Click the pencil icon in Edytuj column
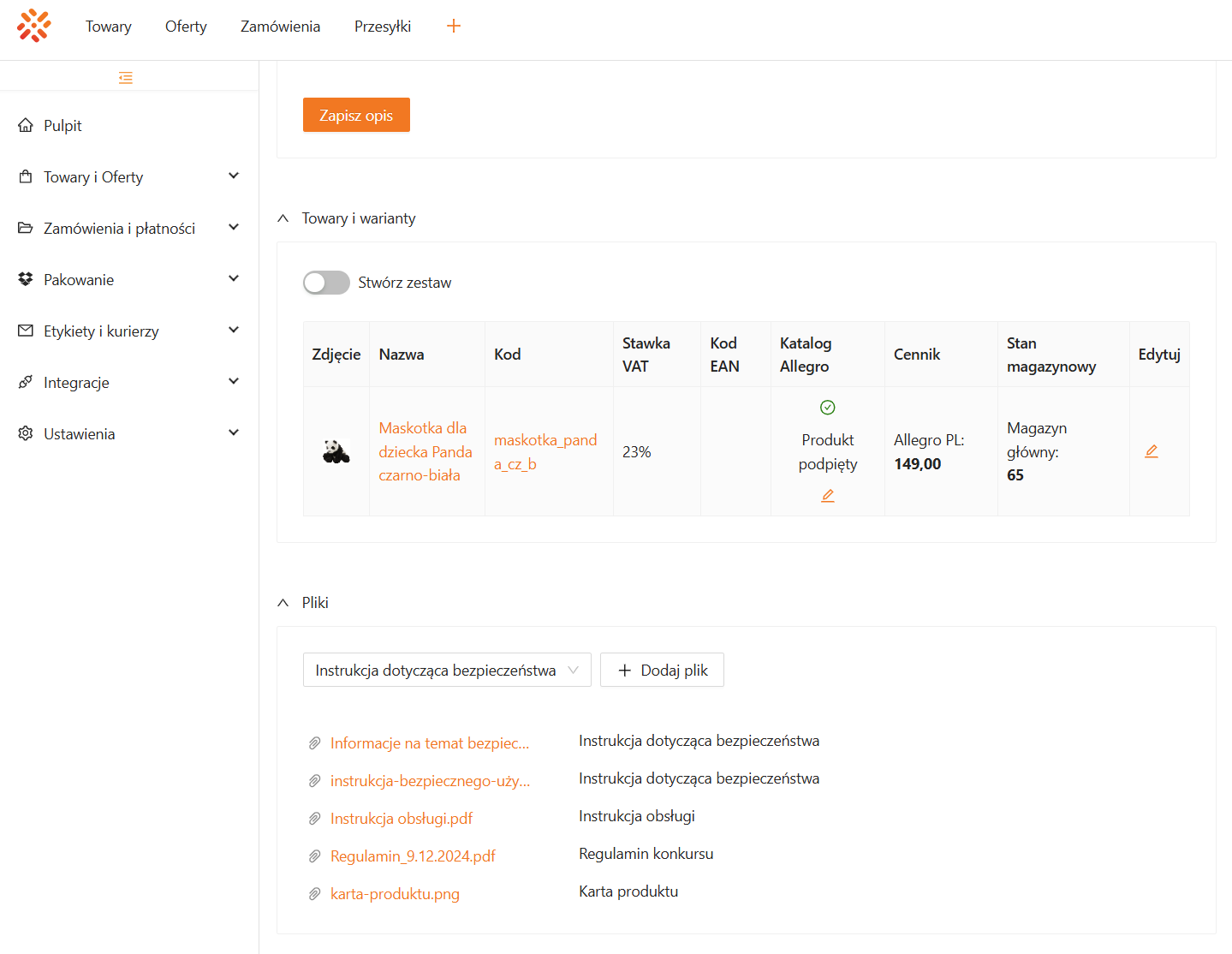 click(x=1152, y=451)
